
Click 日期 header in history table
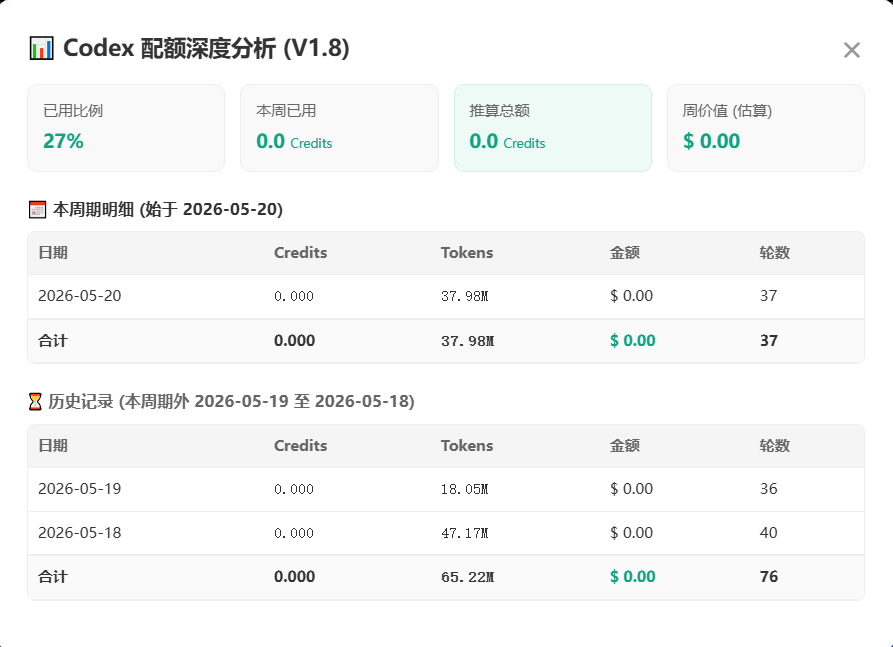point(53,446)
